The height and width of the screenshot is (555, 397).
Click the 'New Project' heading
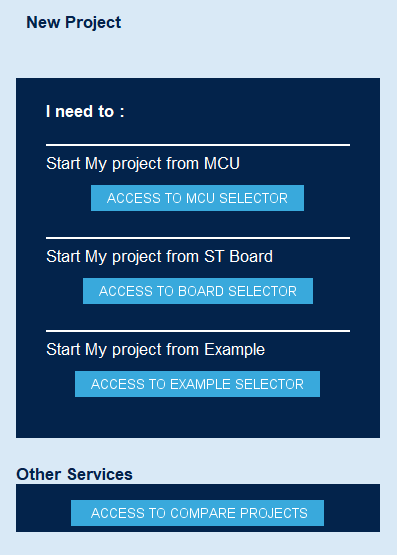74,23
